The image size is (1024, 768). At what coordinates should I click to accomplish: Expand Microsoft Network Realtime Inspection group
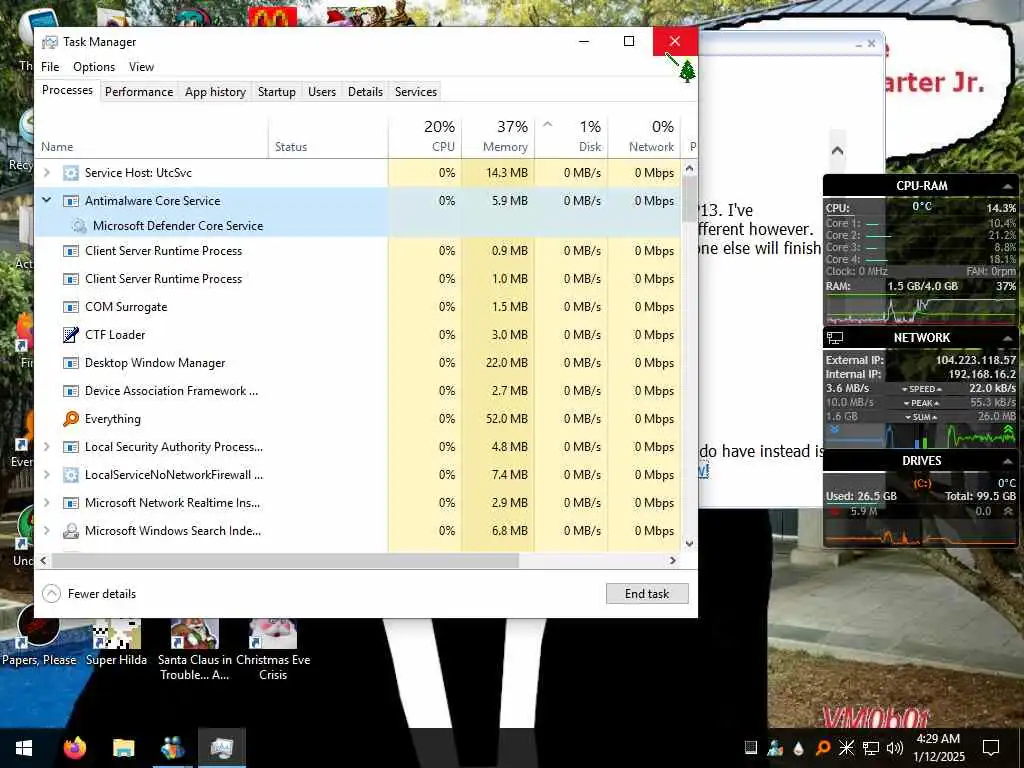46,503
